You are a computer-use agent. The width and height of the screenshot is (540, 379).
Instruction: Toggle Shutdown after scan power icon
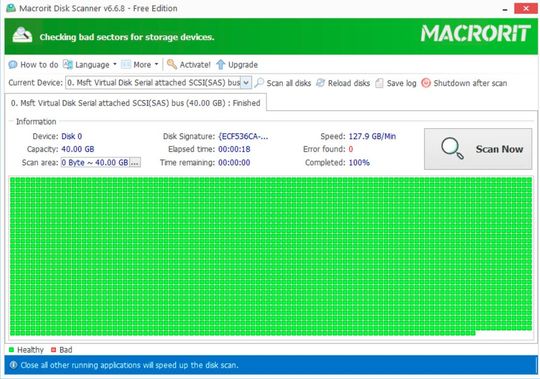click(426, 83)
